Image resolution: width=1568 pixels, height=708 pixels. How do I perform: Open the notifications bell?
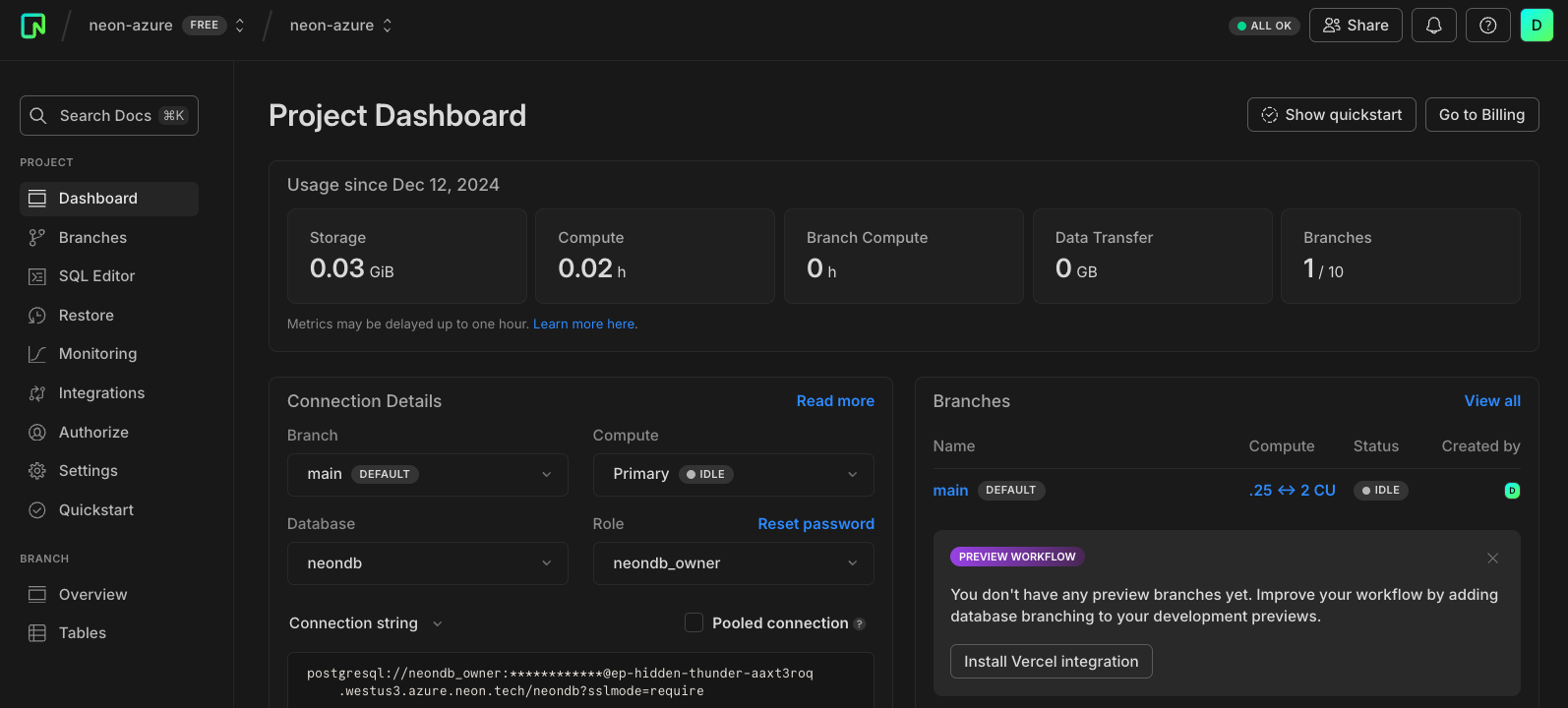click(1433, 26)
